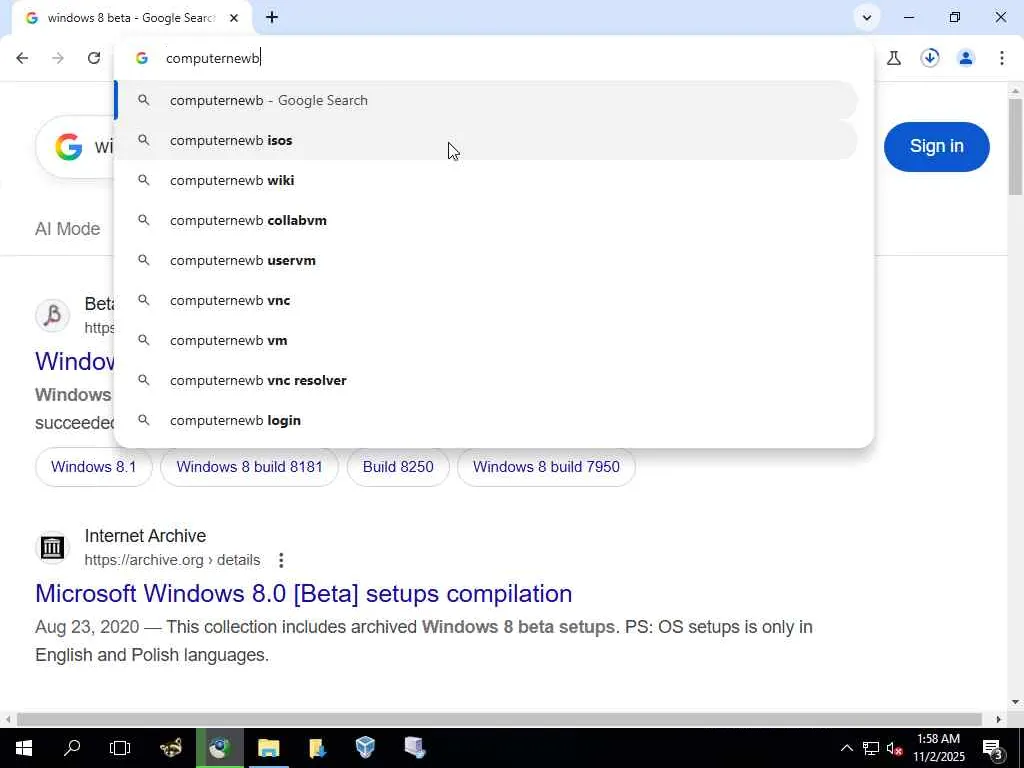Open a new tab with plus button
This screenshot has width=1024, height=768.
coord(272,18)
